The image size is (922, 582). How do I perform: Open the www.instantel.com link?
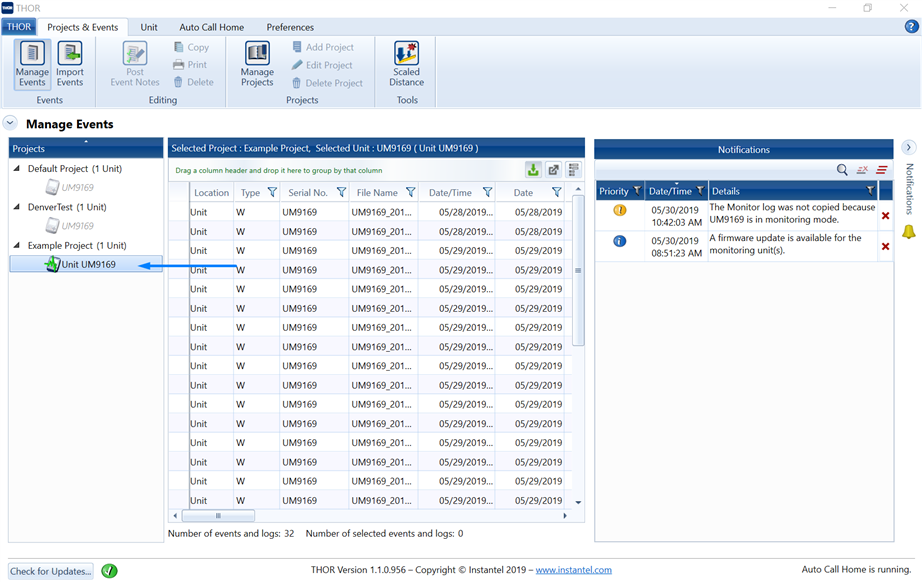click(573, 570)
